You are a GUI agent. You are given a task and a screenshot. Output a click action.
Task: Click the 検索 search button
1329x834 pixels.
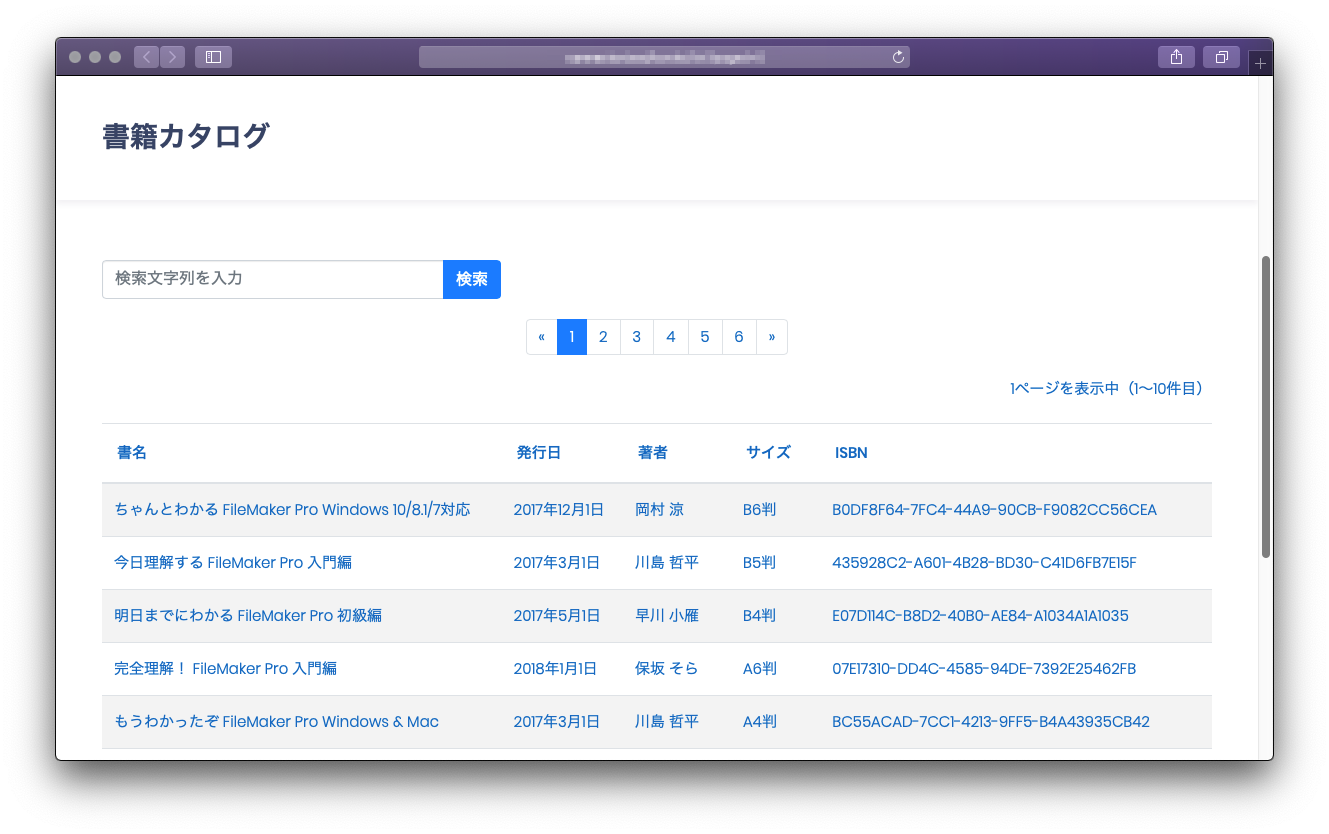tap(472, 279)
